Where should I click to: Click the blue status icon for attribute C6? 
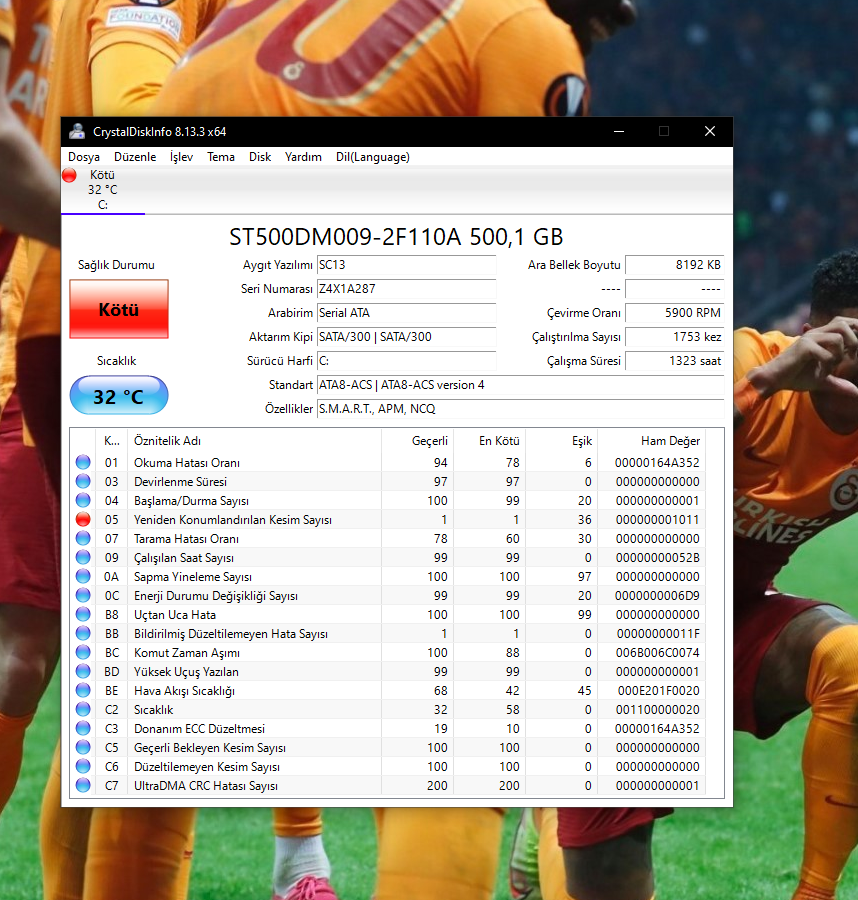[83, 766]
